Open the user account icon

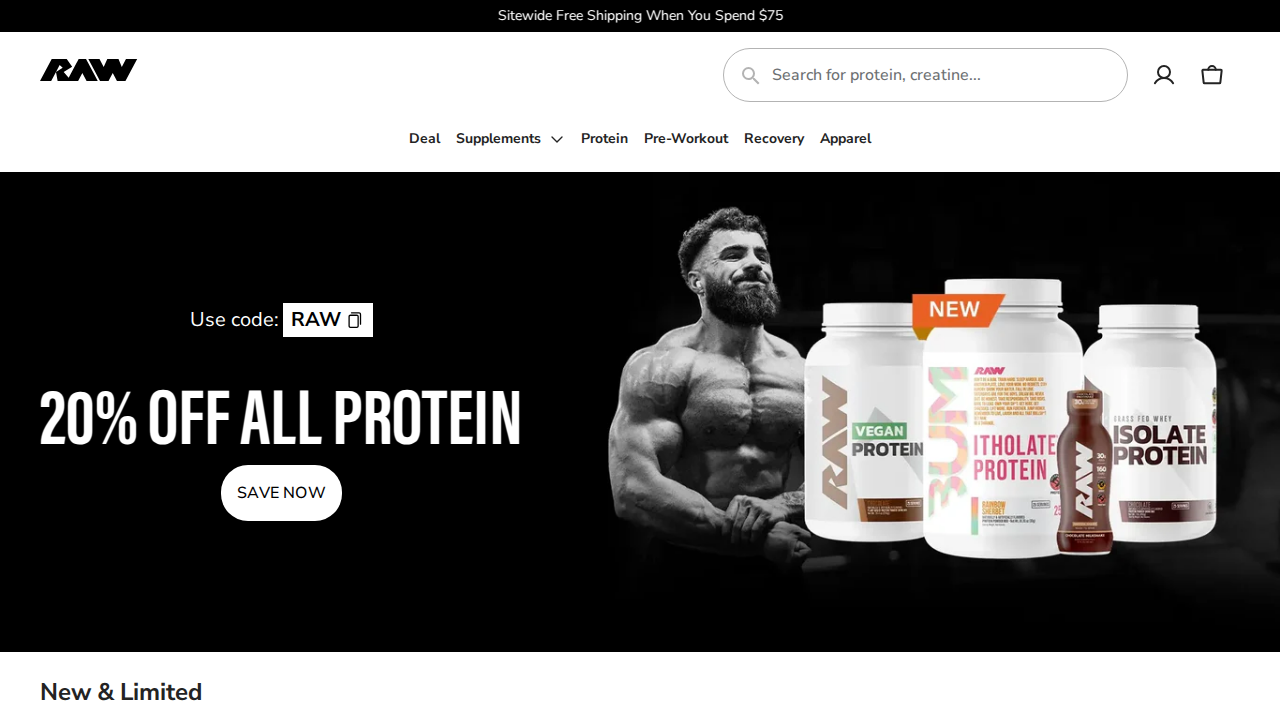[x=1164, y=75]
